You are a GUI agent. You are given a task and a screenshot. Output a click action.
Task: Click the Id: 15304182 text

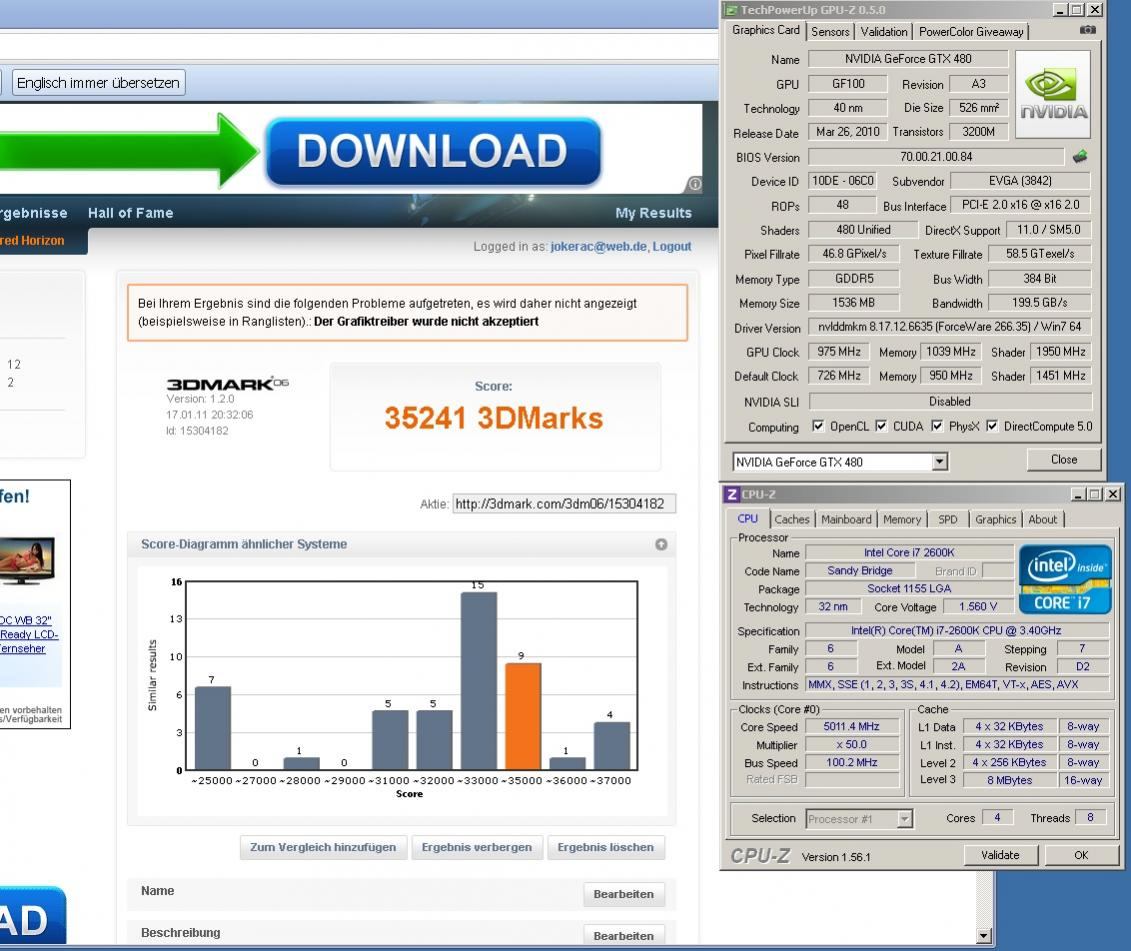click(197, 431)
